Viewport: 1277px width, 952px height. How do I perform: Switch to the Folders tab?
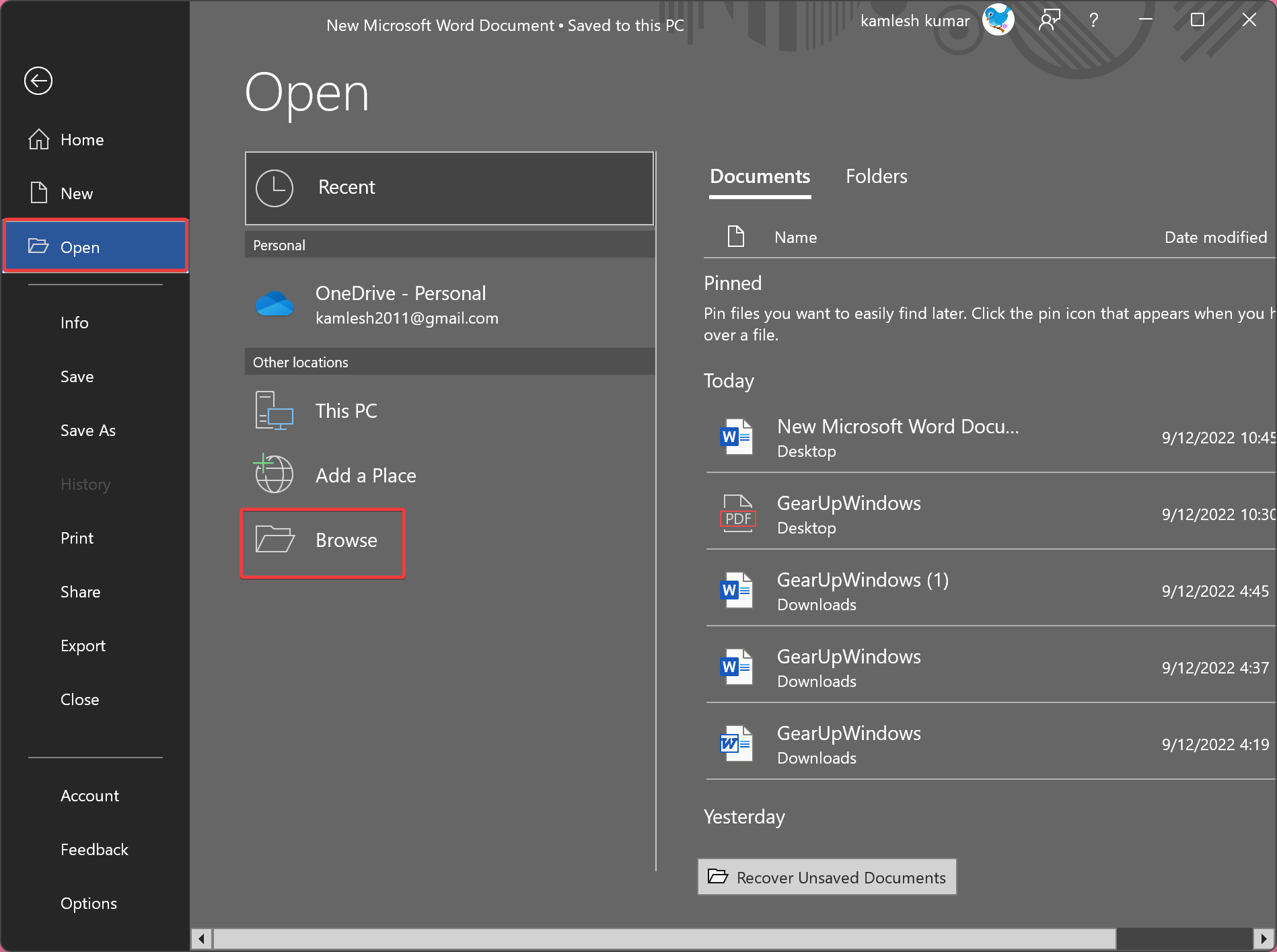tap(876, 176)
